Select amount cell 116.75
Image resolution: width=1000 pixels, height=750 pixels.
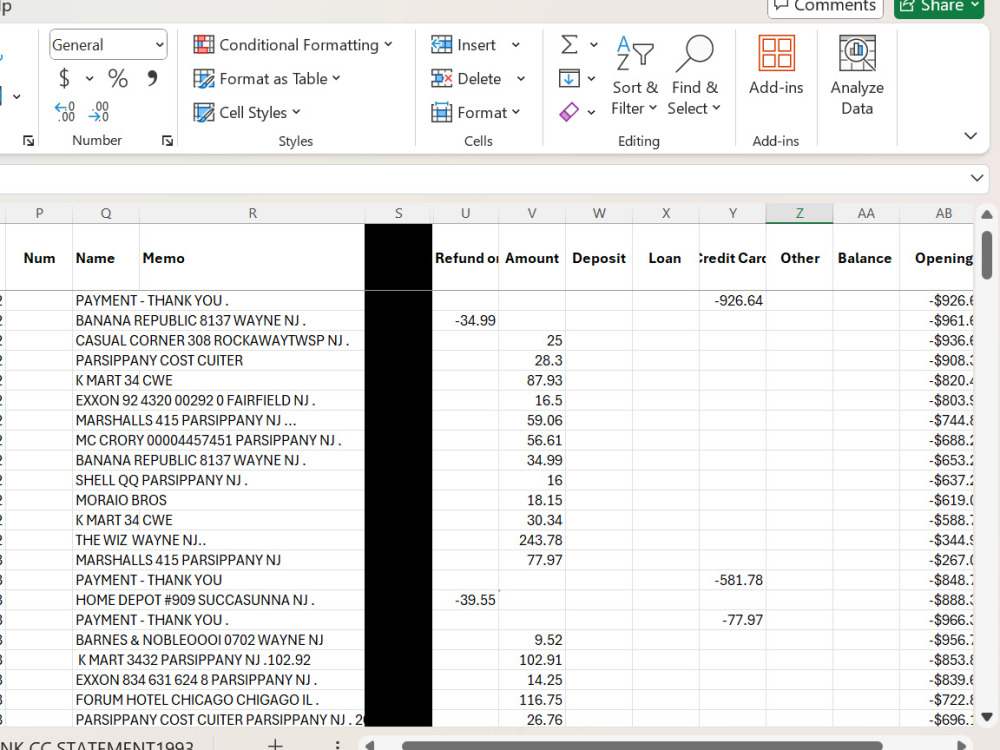(532, 700)
